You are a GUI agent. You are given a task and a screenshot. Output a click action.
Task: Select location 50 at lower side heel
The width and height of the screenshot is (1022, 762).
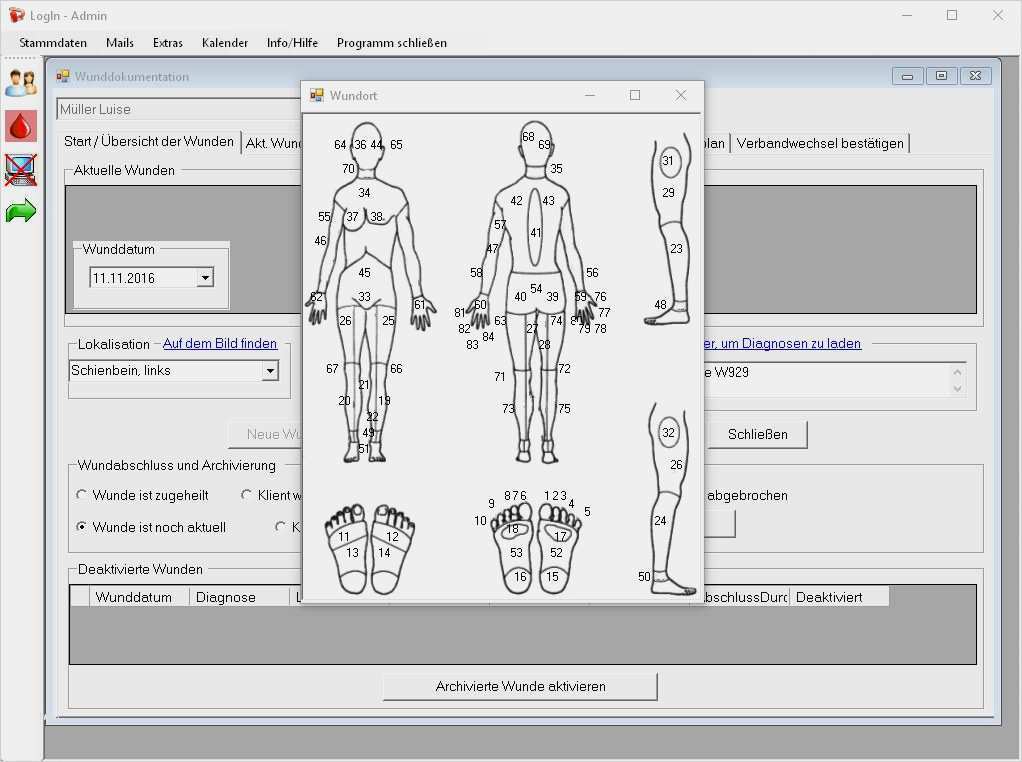point(644,577)
